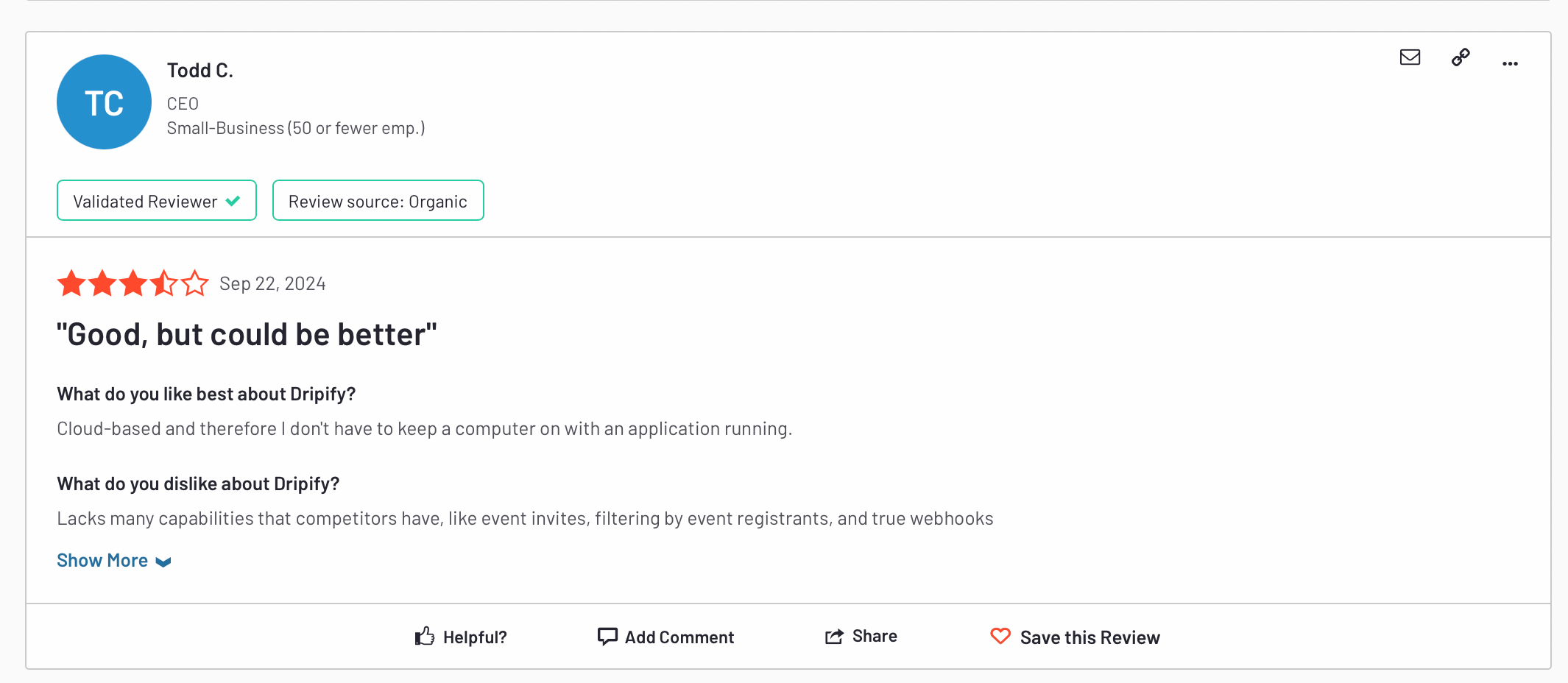The height and width of the screenshot is (683, 1568).
Task: Click the Helpful? label
Action: [475, 637]
